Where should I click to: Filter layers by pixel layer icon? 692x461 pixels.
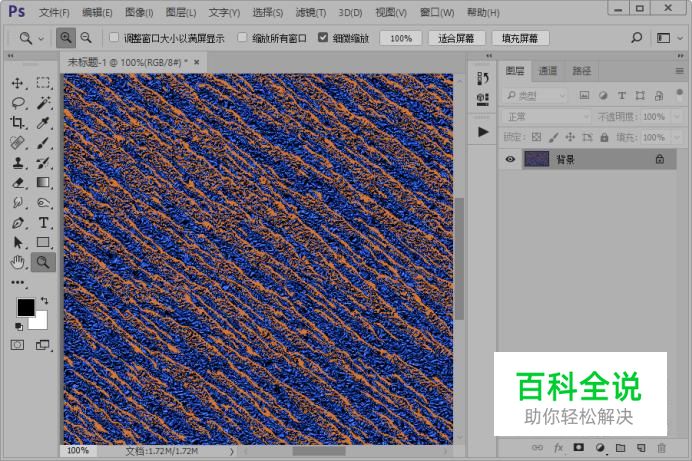[584, 95]
